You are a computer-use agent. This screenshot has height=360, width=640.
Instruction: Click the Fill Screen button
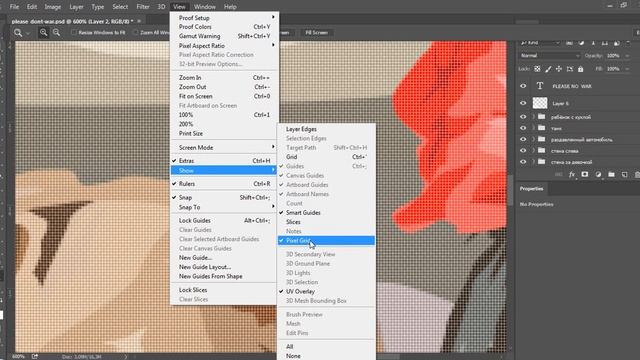(317, 33)
